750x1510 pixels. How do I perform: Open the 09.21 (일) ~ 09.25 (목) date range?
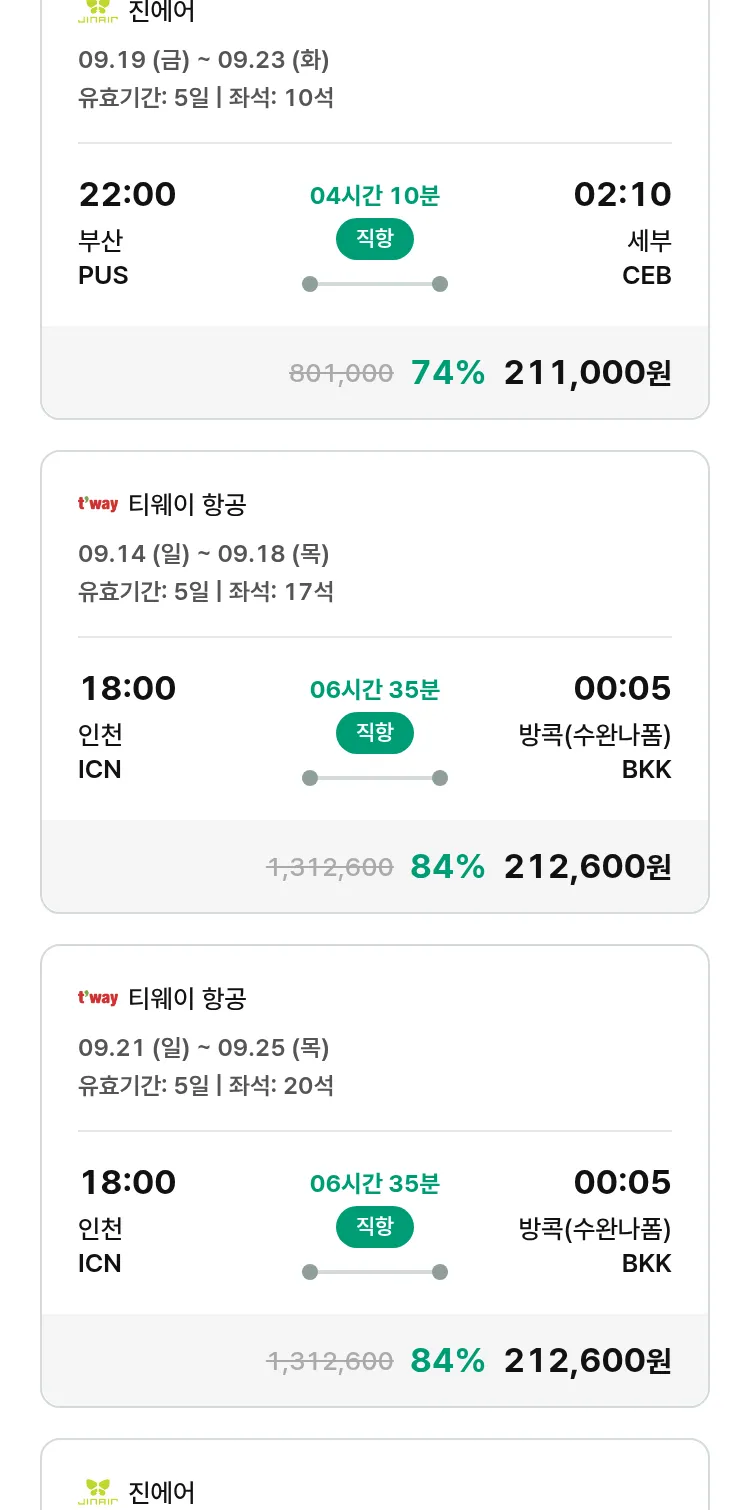[x=204, y=1048]
